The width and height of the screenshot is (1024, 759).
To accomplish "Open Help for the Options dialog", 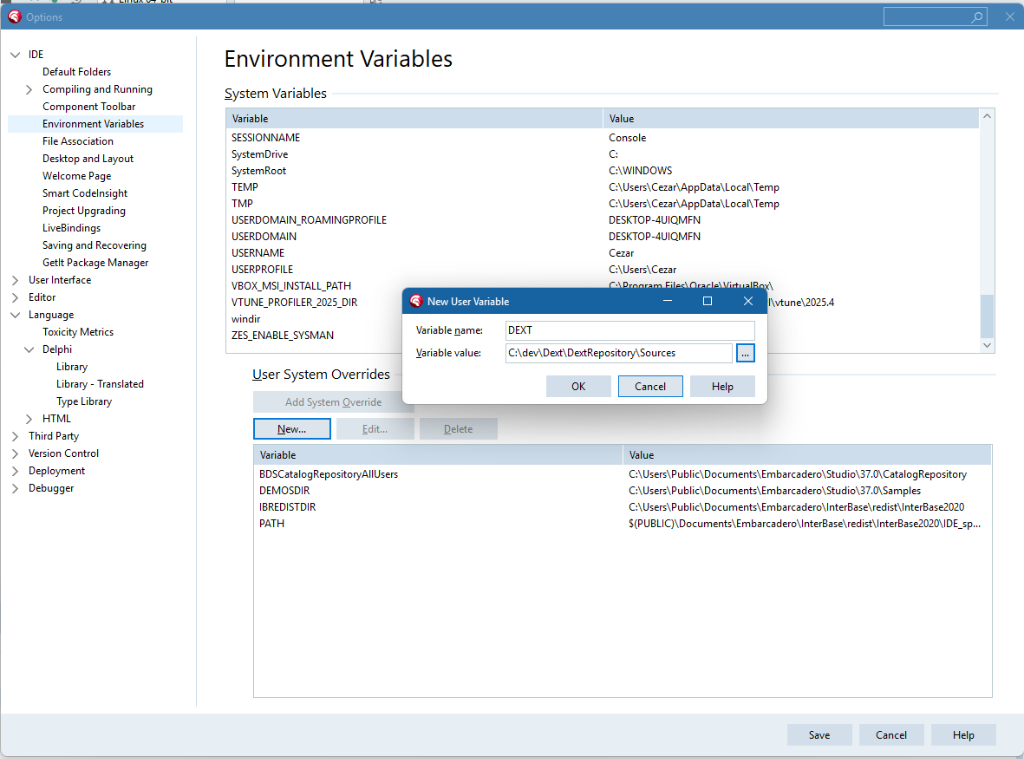I will coord(963,735).
